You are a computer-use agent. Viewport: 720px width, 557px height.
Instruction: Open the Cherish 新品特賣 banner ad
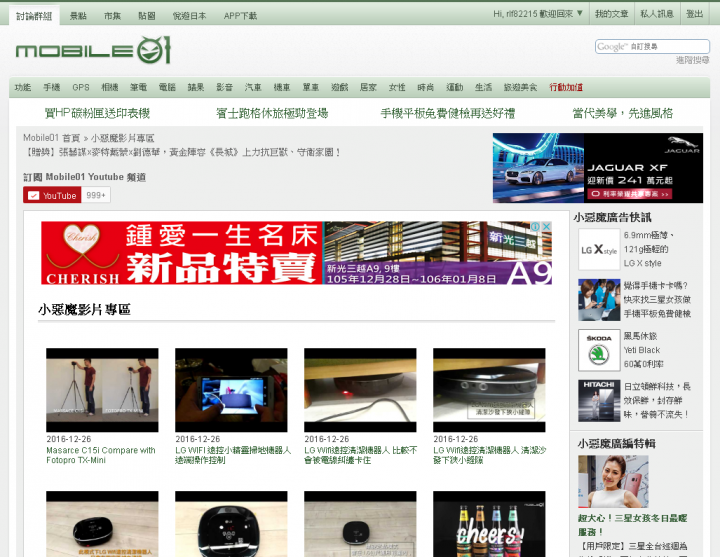[297, 253]
